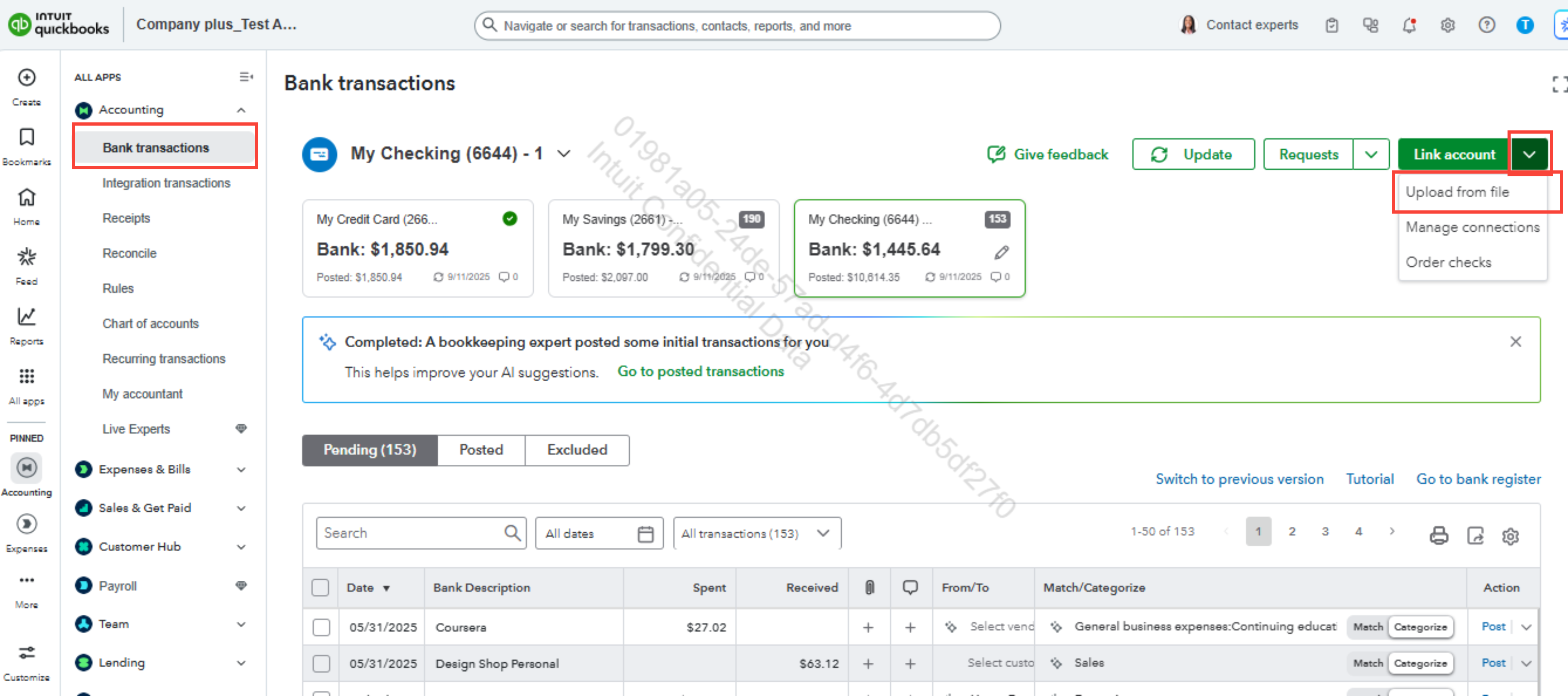Expand the Expenses & Bills section
Screen dimensions: 1568x696
coord(241,470)
